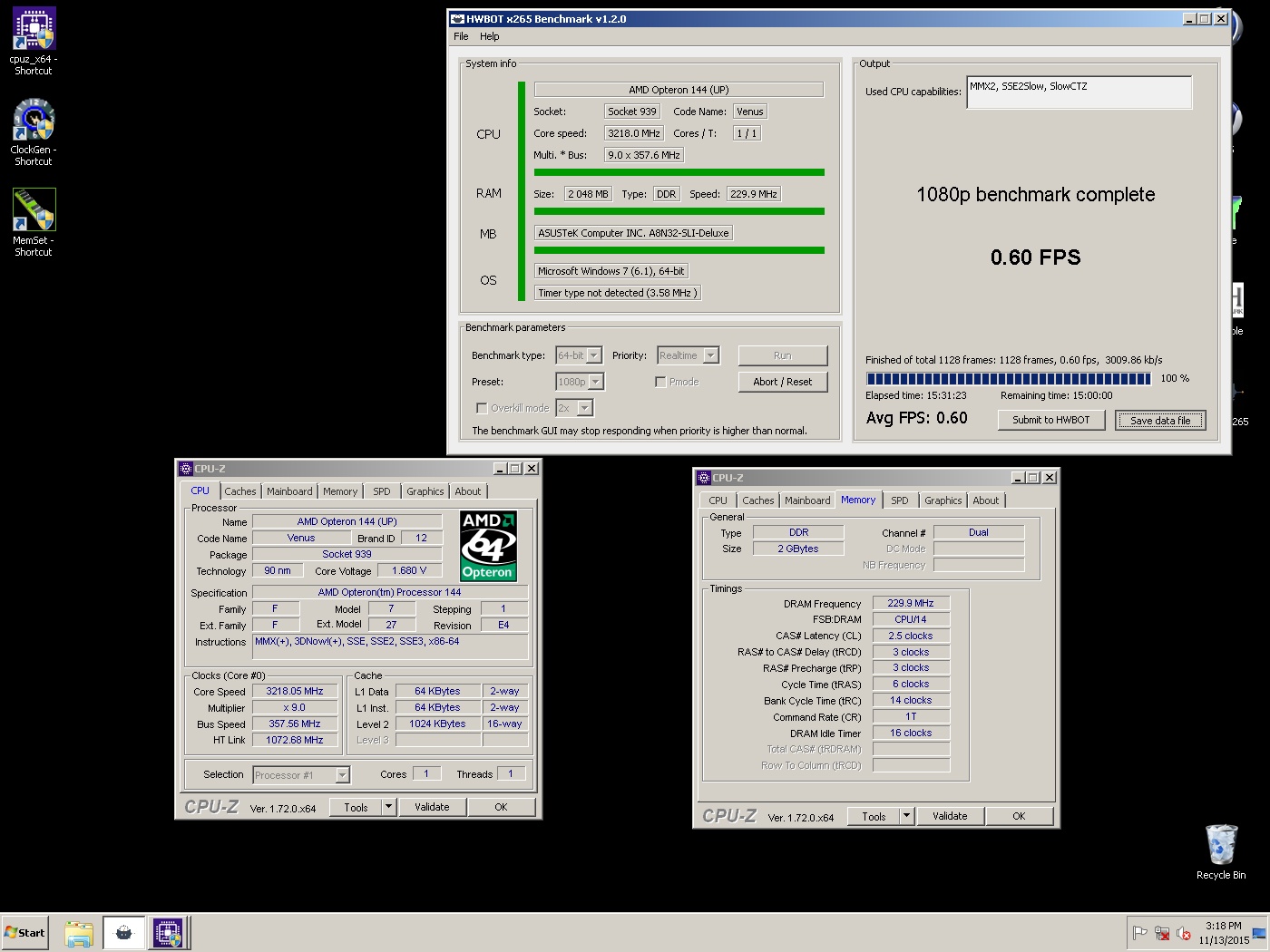Screen dimensions: 1270x952
Task: Open the MemSet desktop shortcut
Action: point(34,222)
